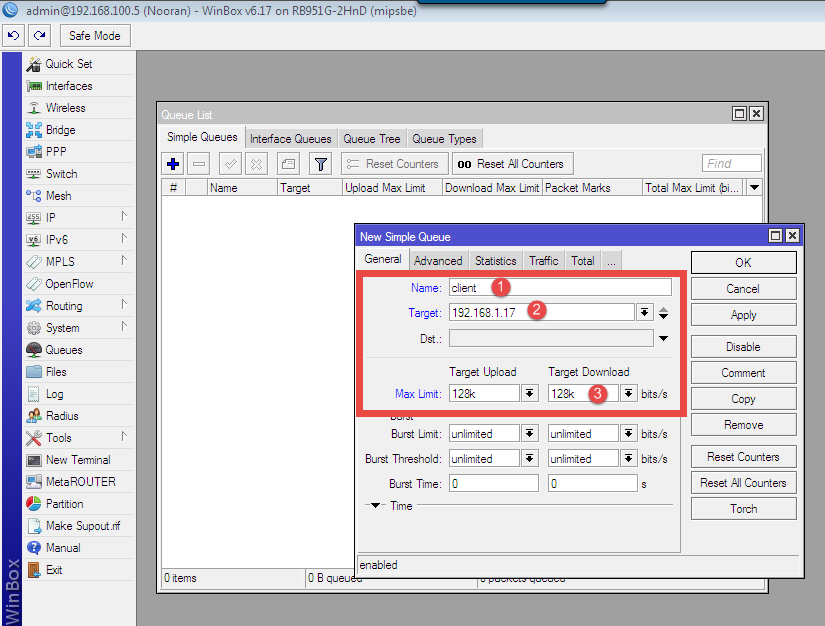
Task: Expand the Time section
Action: [376, 506]
